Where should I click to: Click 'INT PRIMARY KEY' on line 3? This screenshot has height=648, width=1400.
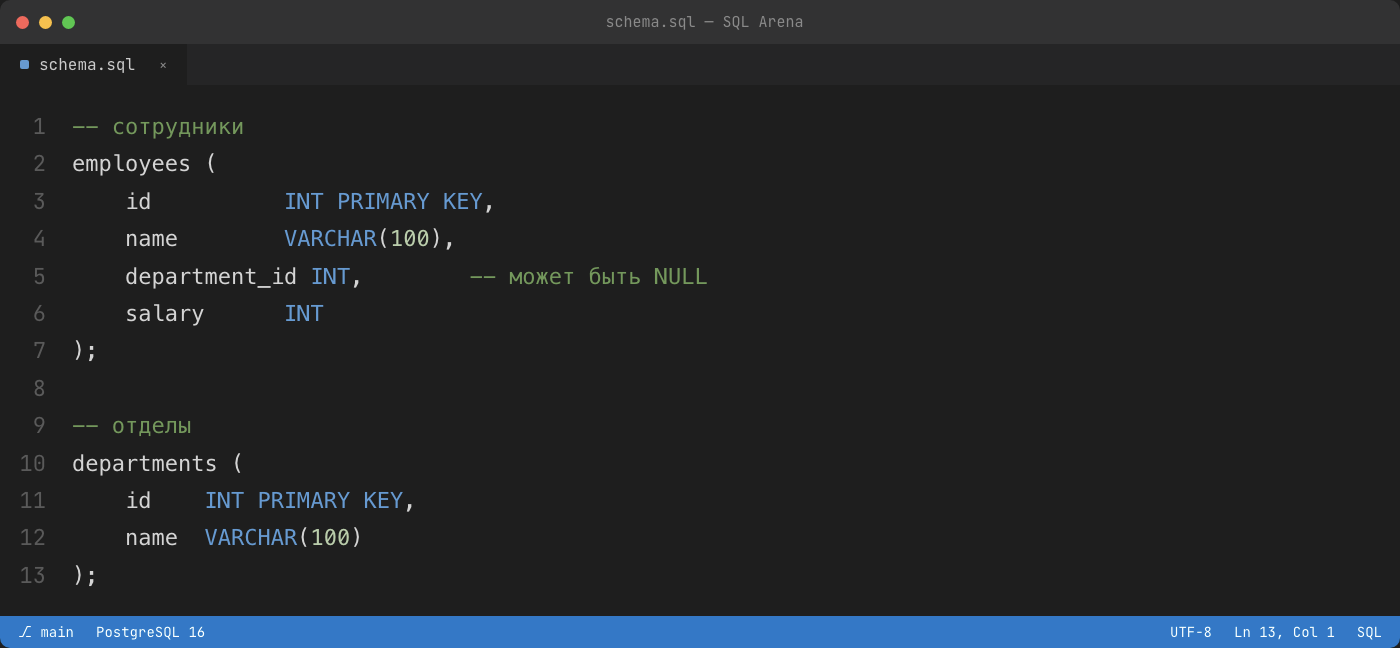[383, 202]
